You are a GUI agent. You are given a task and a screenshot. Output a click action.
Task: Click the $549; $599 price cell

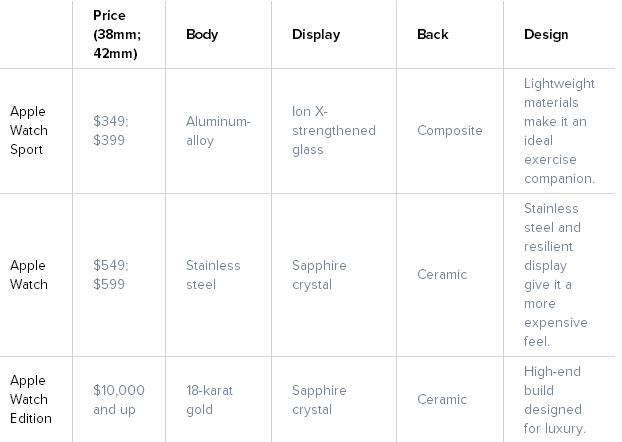coord(111,275)
